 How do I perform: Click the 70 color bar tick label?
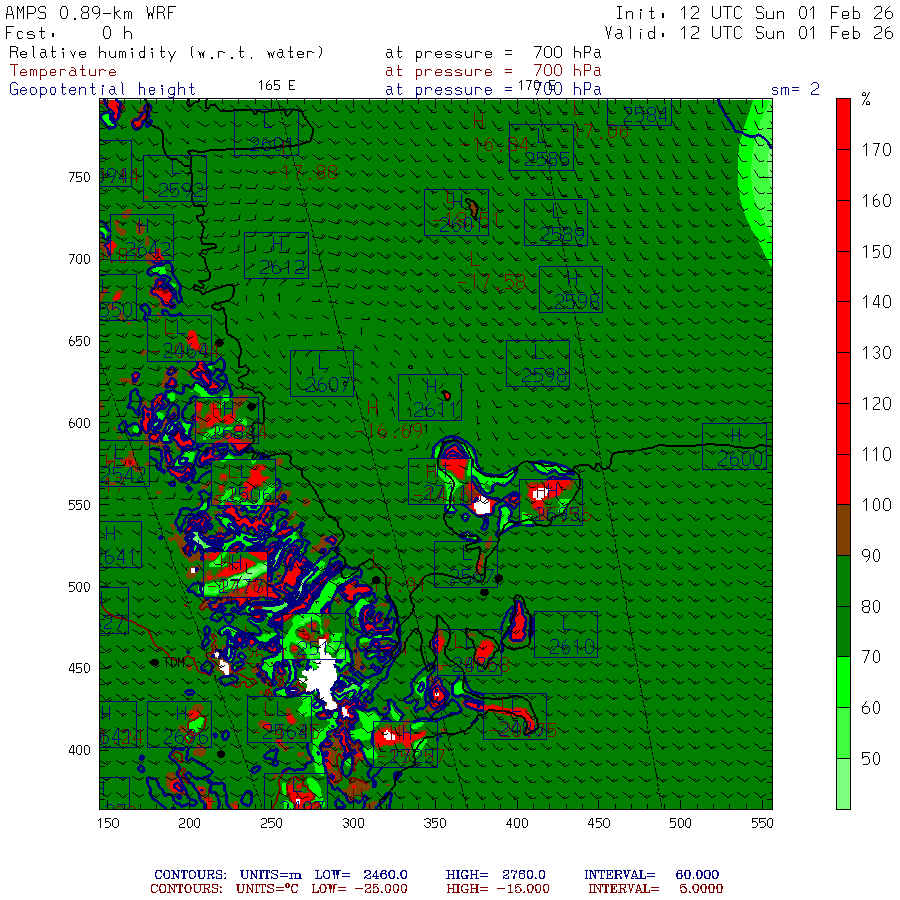(x=871, y=657)
